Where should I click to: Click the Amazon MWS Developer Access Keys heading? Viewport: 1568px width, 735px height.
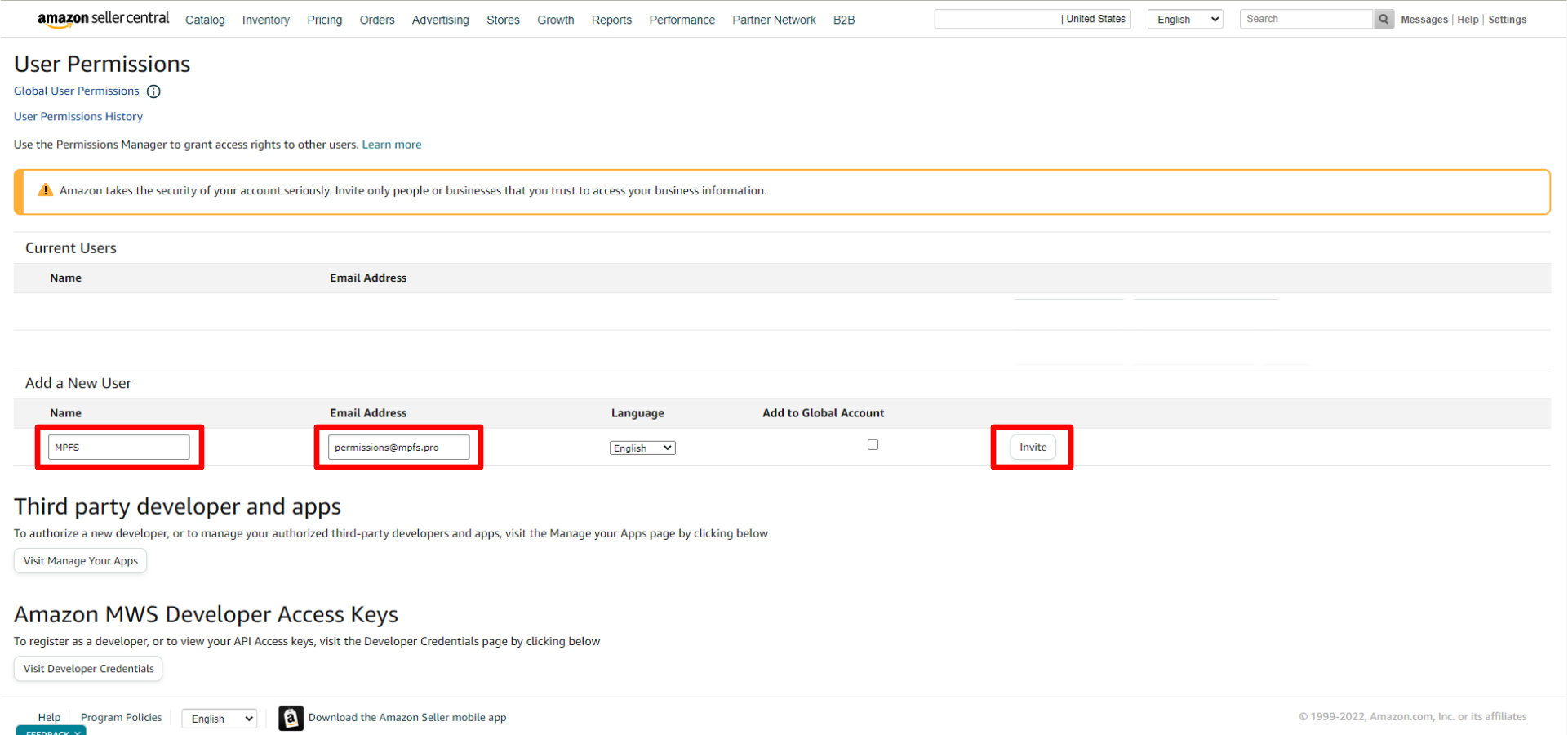coord(206,614)
